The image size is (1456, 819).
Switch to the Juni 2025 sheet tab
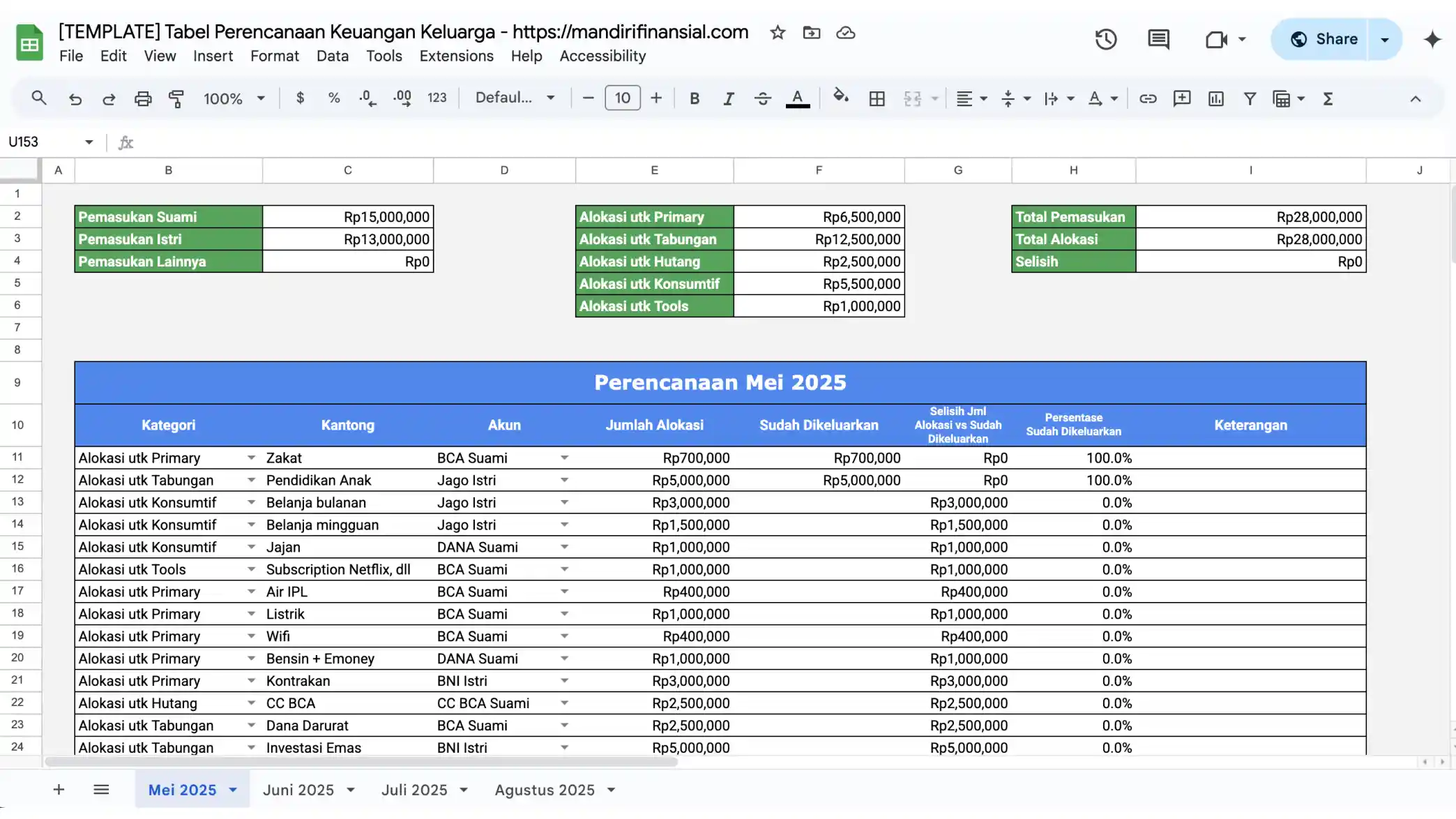click(300, 789)
